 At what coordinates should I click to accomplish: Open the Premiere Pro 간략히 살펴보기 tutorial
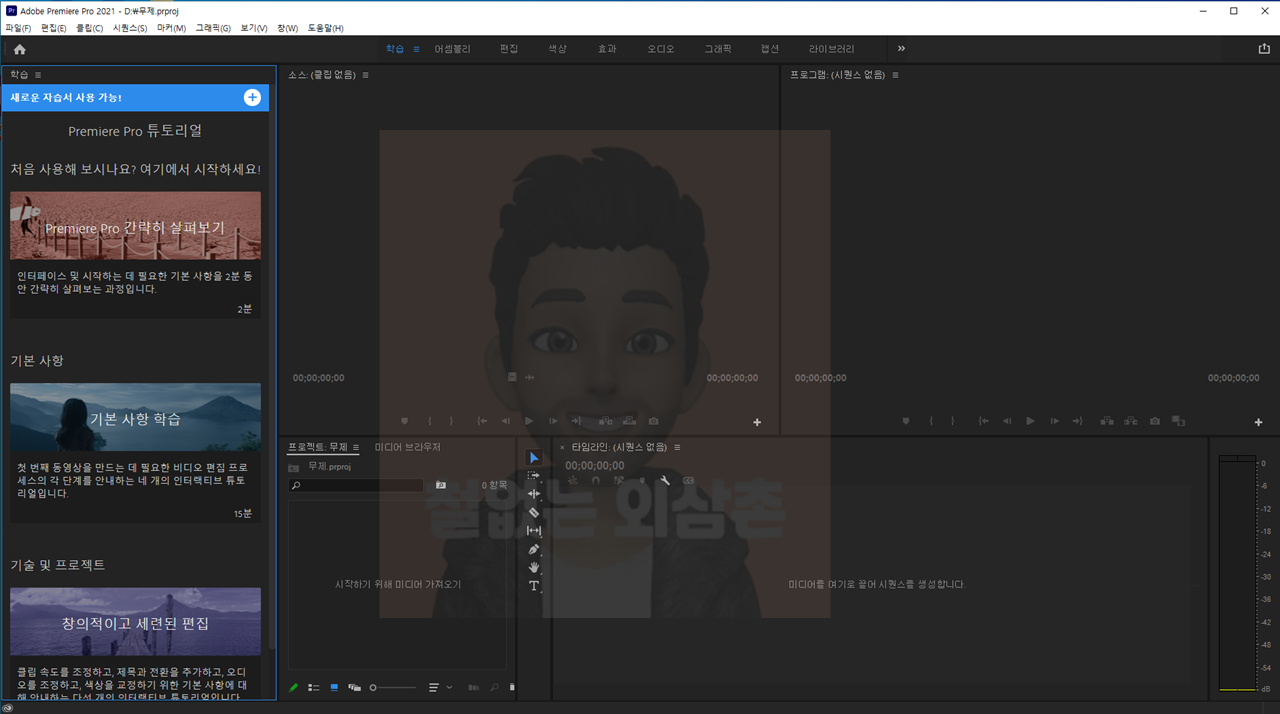coord(135,226)
